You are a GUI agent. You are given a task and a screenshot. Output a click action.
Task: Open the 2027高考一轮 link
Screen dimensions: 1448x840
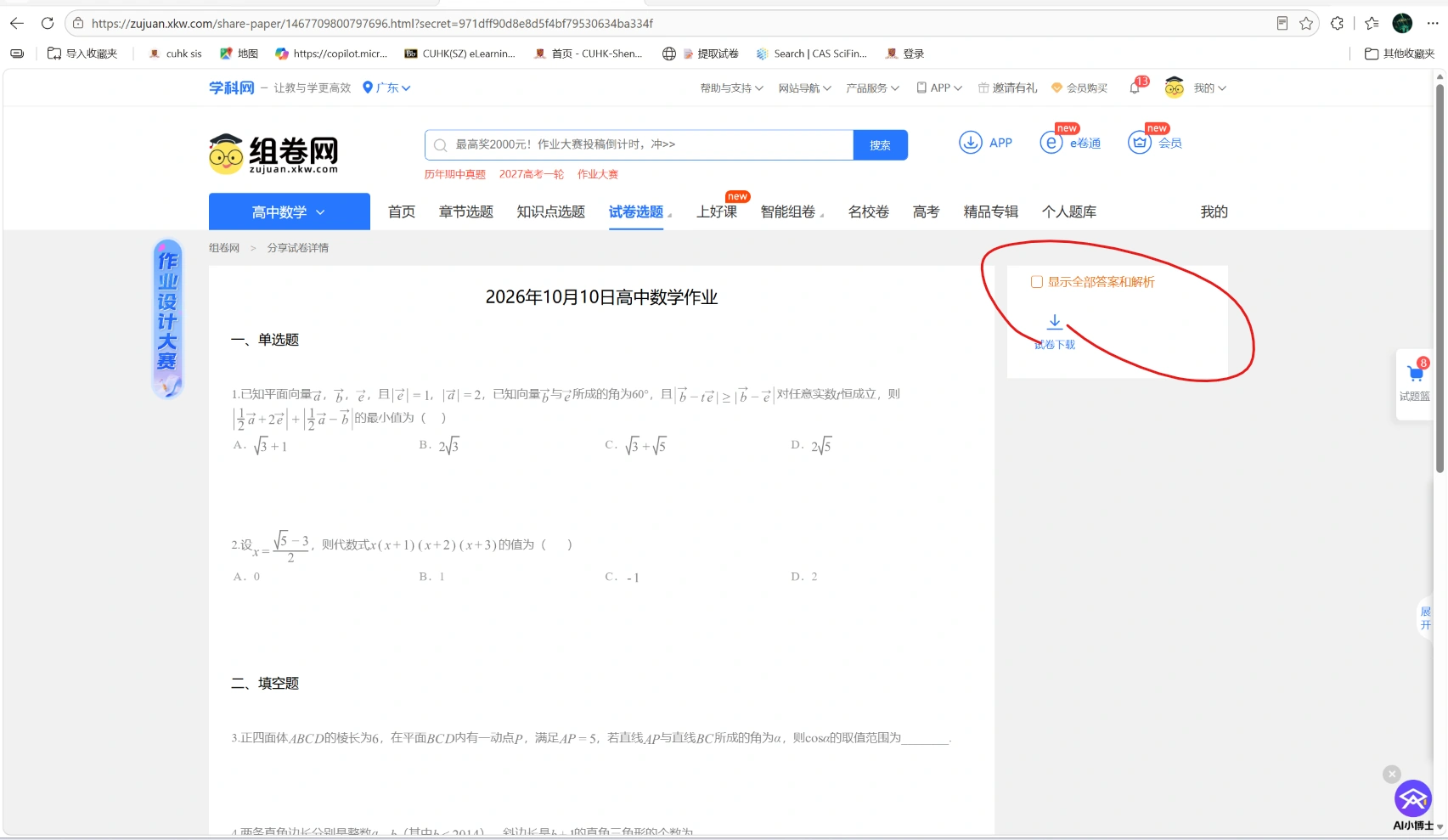[x=531, y=174]
